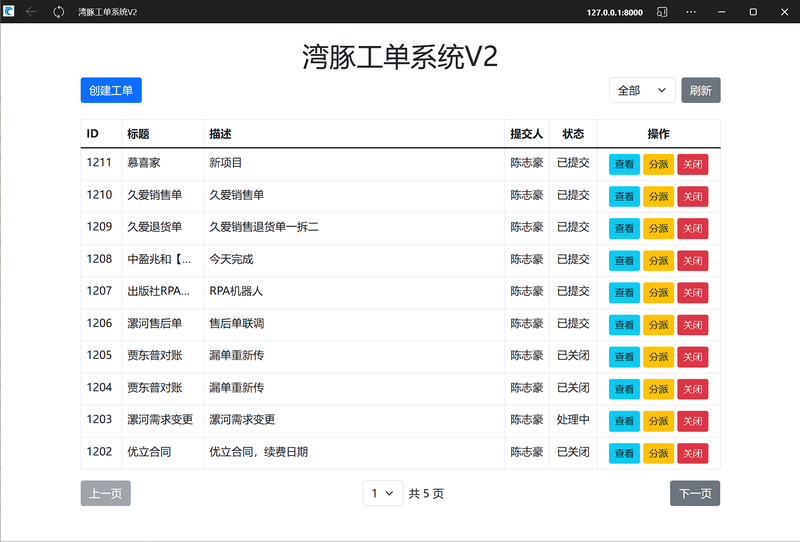The height and width of the screenshot is (542, 800).
Task: Click 关闭 on ticket 1205 row
Action: pos(692,357)
